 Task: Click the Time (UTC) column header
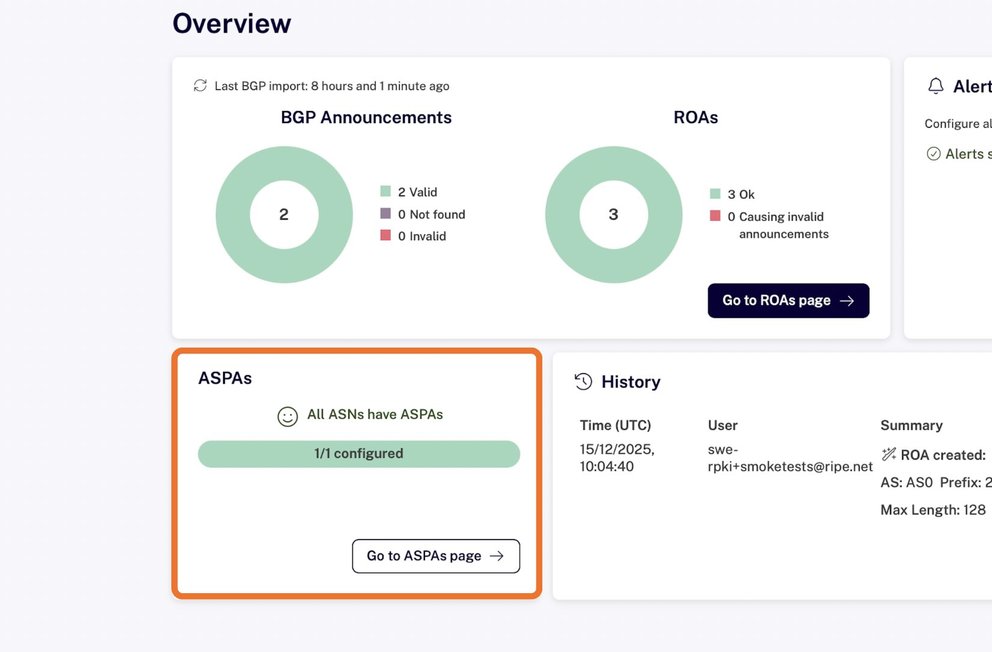tap(615, 425)
